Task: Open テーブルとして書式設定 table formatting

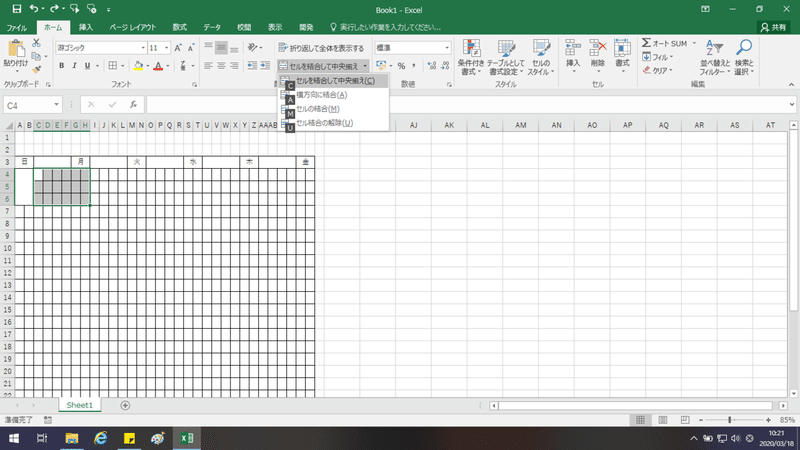Action: click(506, 58)
